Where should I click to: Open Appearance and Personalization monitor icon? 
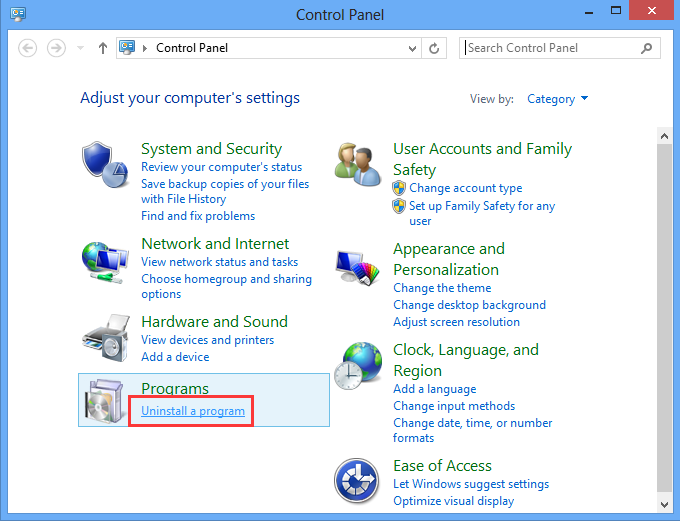[x=360, y=268]
